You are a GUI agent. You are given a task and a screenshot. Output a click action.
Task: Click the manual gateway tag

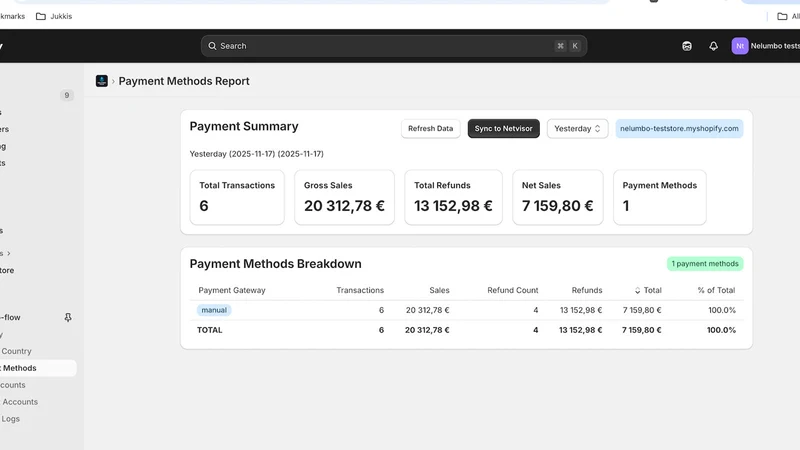click(x=214, y=310)
